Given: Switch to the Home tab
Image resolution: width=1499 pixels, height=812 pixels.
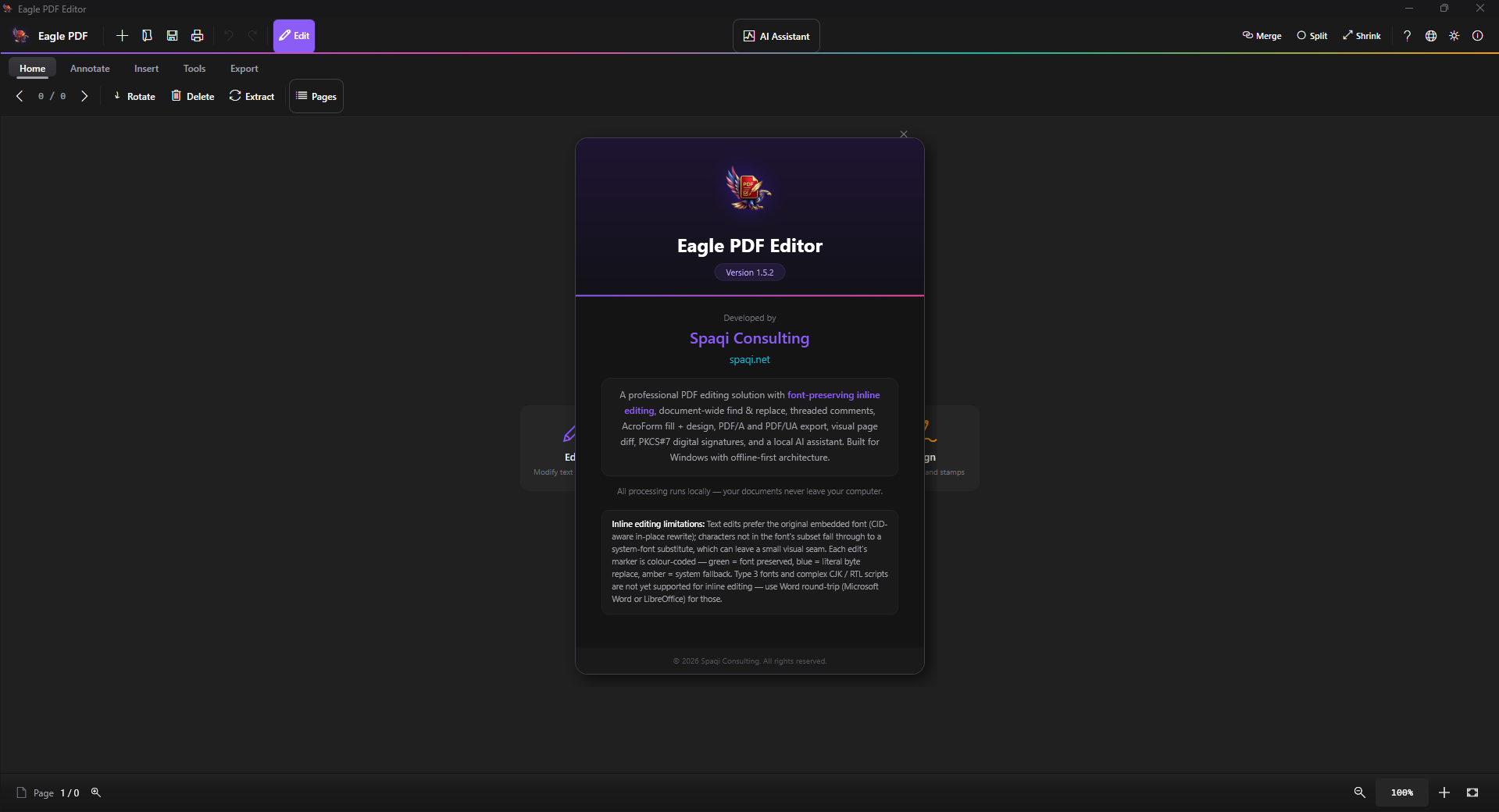Looking at the screenshot, I should coord(33,69).
